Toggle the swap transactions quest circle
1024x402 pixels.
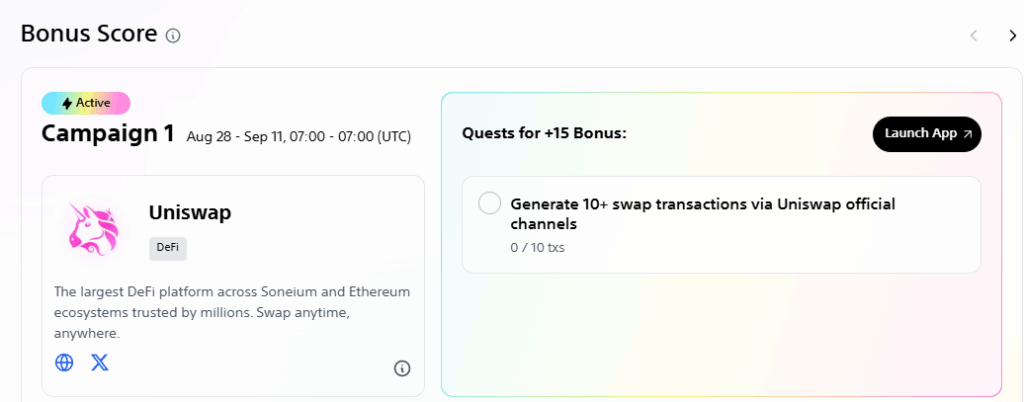tap(489, 203)
